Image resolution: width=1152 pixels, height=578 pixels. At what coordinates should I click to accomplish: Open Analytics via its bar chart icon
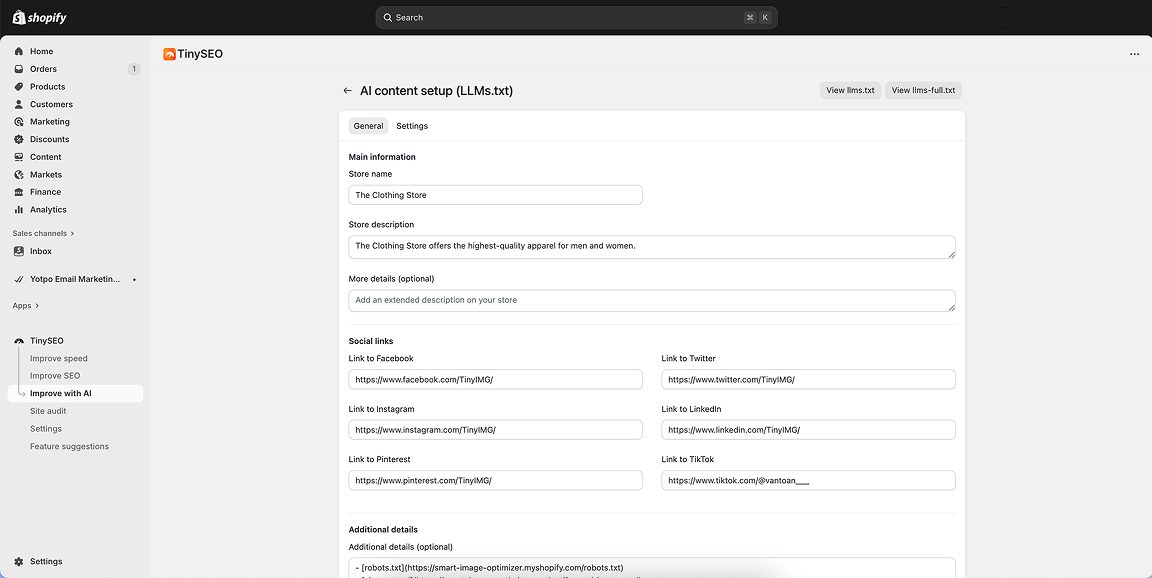pyautogui.click(x=19, y=209)
